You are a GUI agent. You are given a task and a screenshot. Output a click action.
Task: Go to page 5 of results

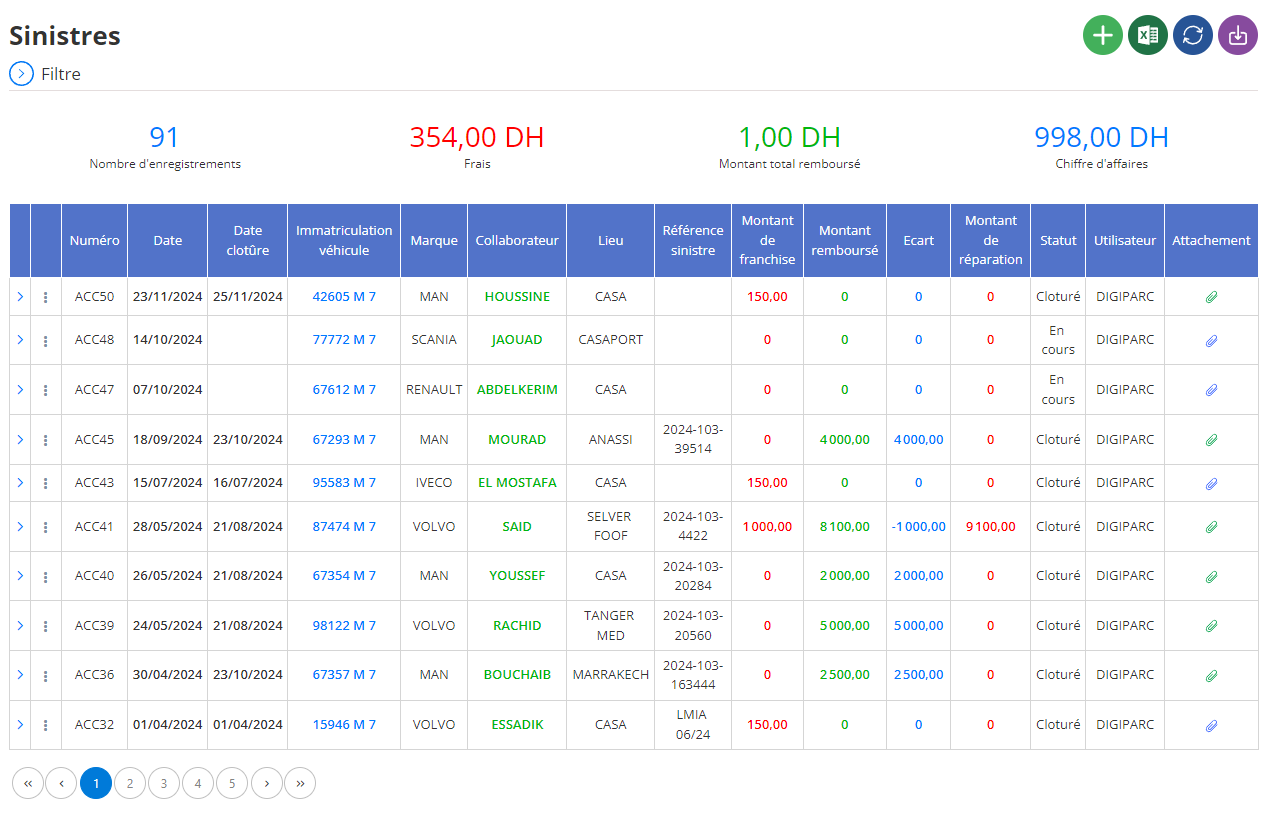(232, 783)
